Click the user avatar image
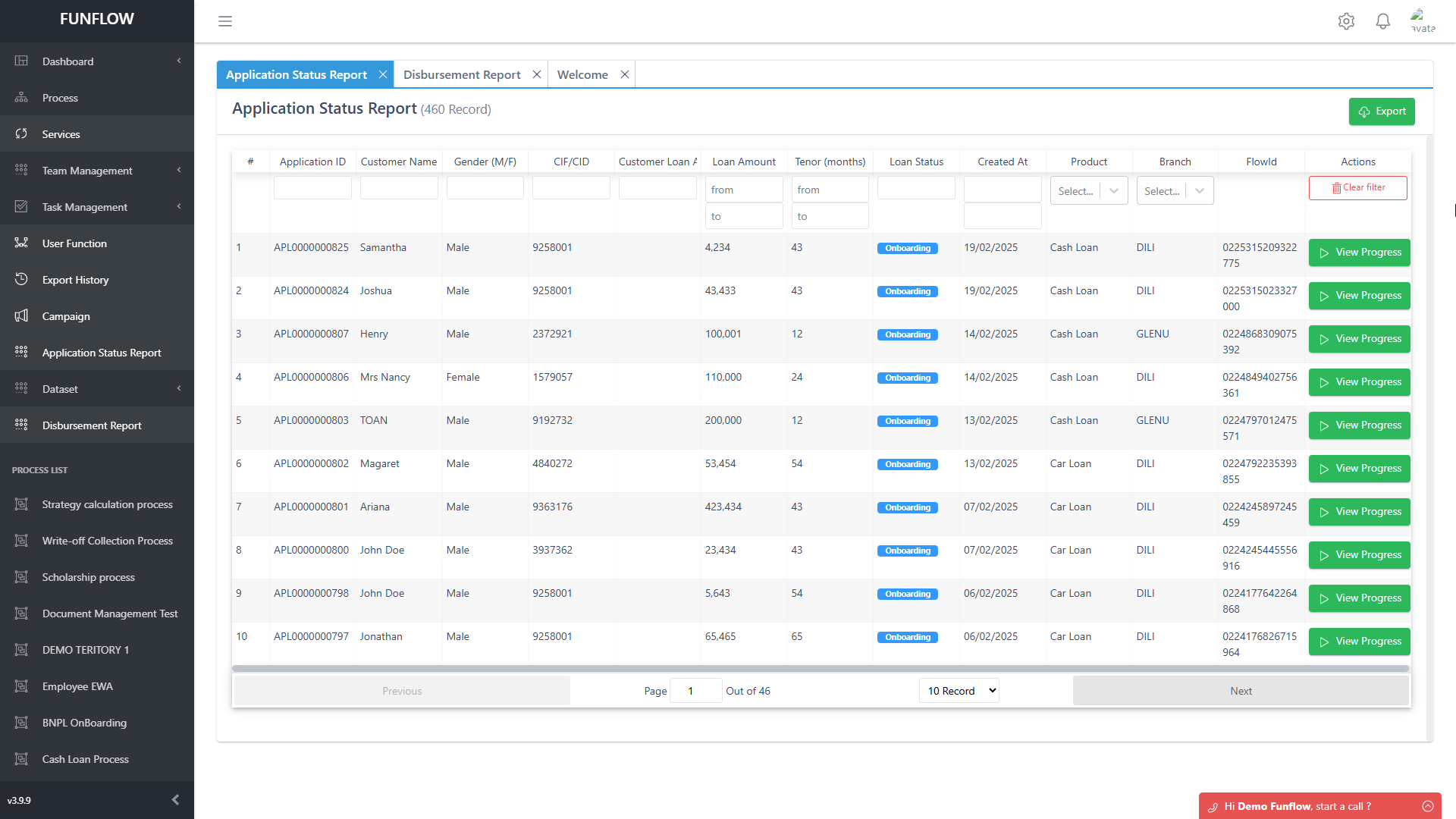 pos(1422,21)
